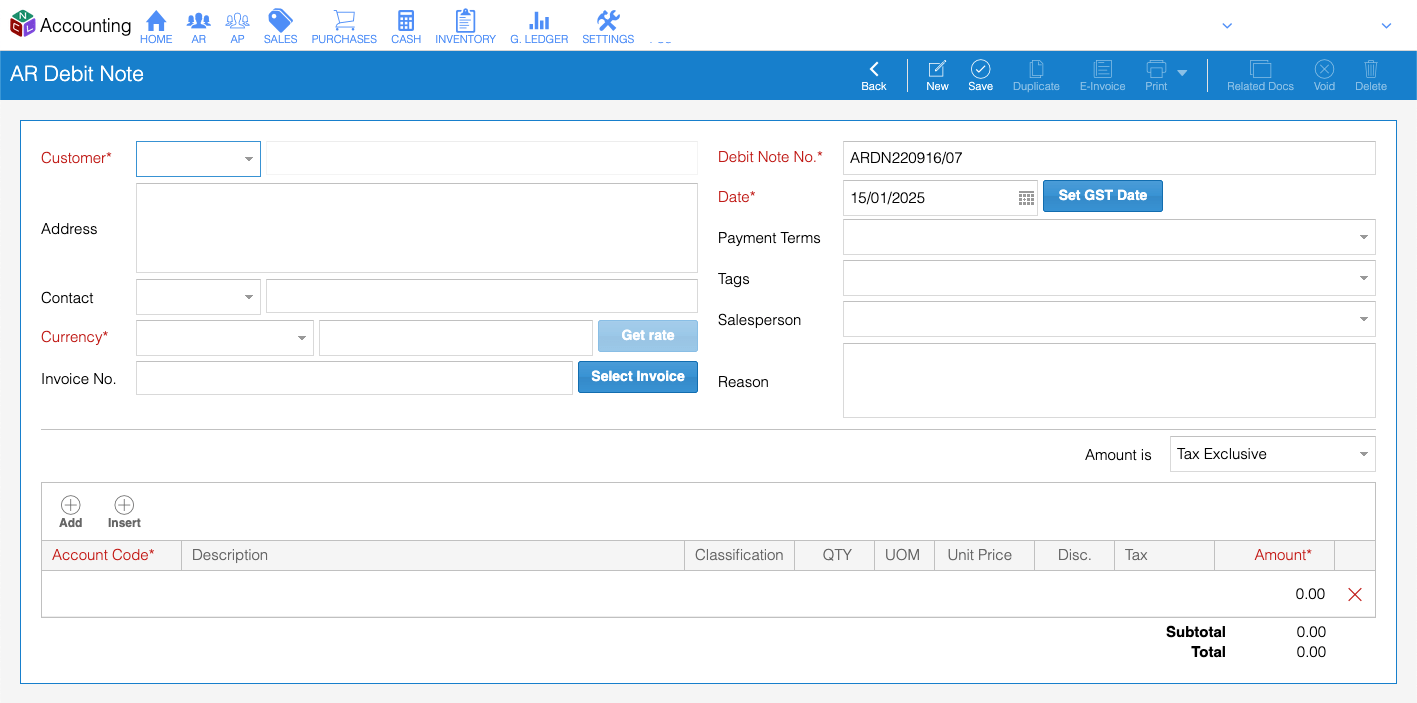Open the Sales menu
This screenshot has height=703, width=1417.
pyautogui.click(x=280, y=22)
